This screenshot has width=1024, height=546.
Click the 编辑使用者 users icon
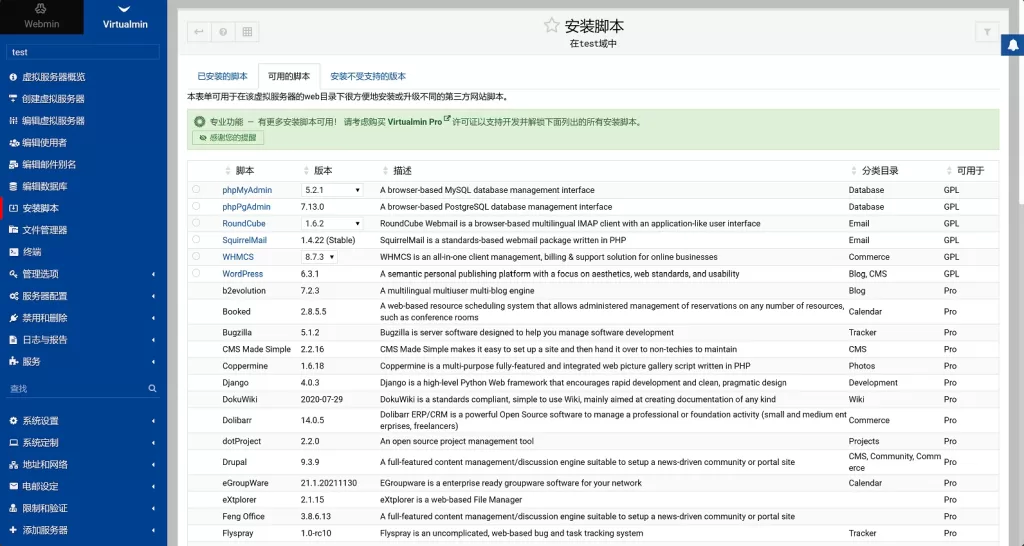click(13, 142)
